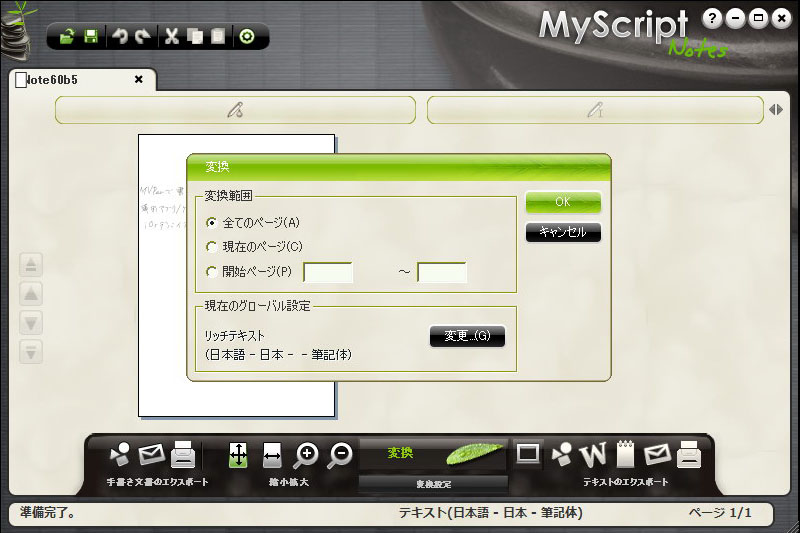The height and width of the screenshot is (533, 800).
Task: Select 現在のページ(C) radio option
Action: [x=254, y=246]
